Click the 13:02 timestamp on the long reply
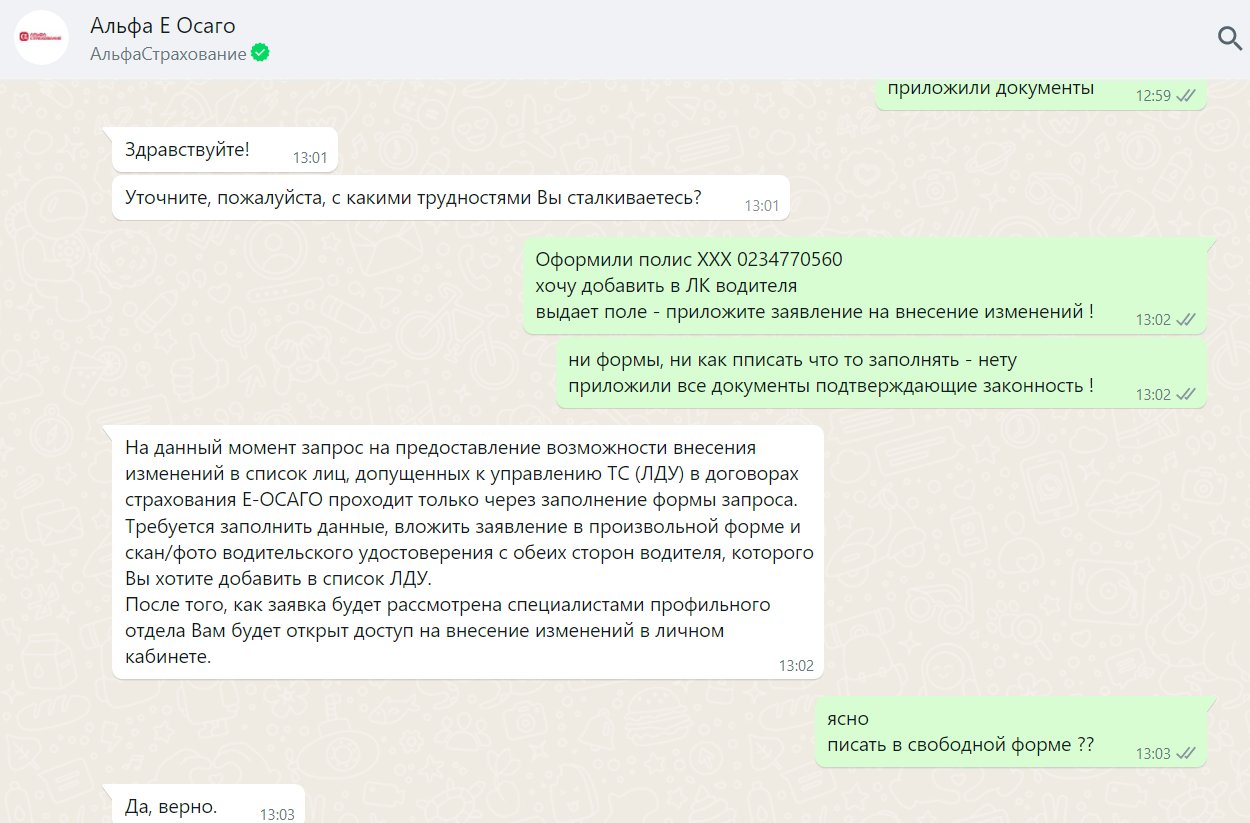This screenshot has height=823, width=1250. point(796,665)
